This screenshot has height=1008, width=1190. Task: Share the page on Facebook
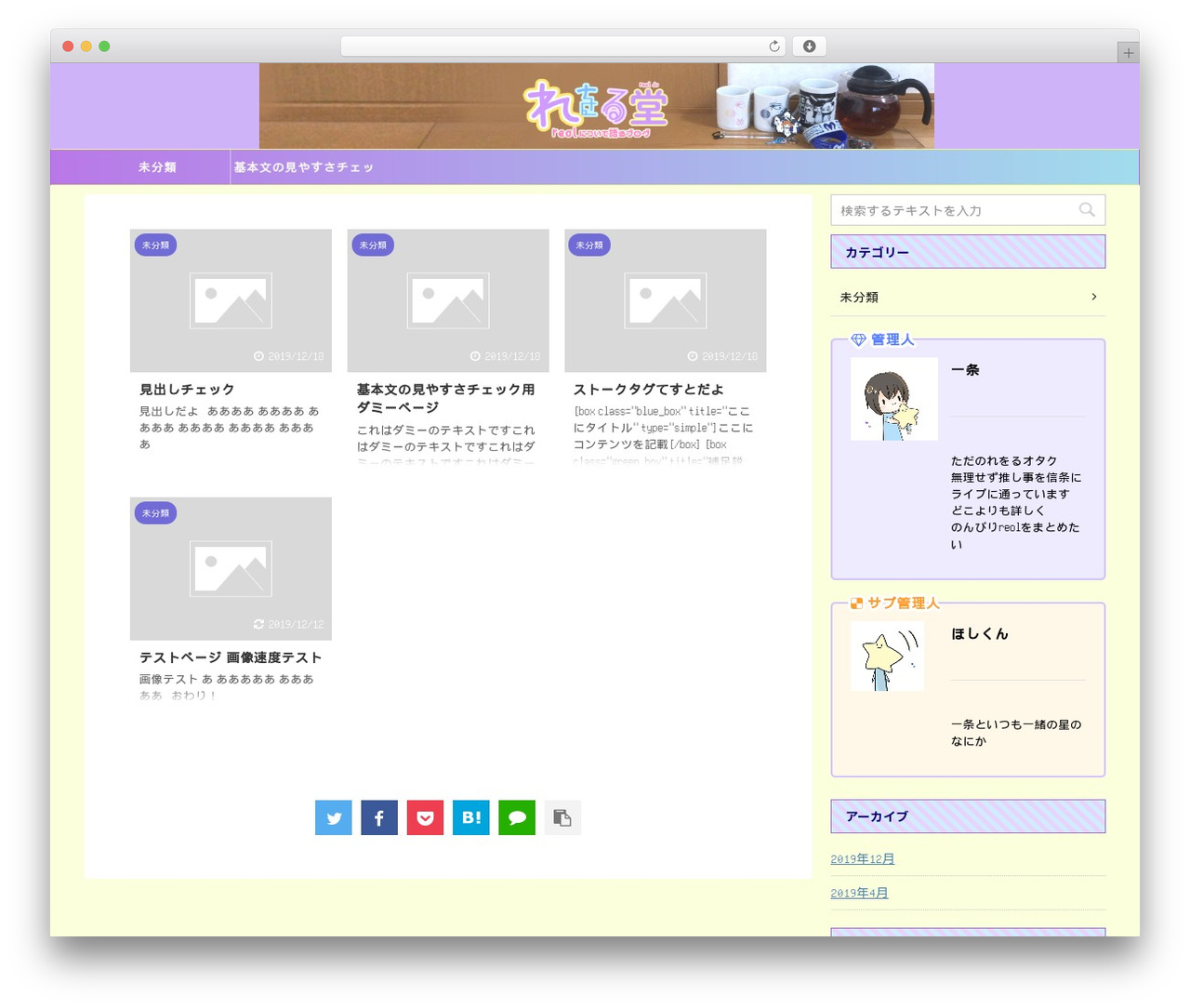[379, 817]
